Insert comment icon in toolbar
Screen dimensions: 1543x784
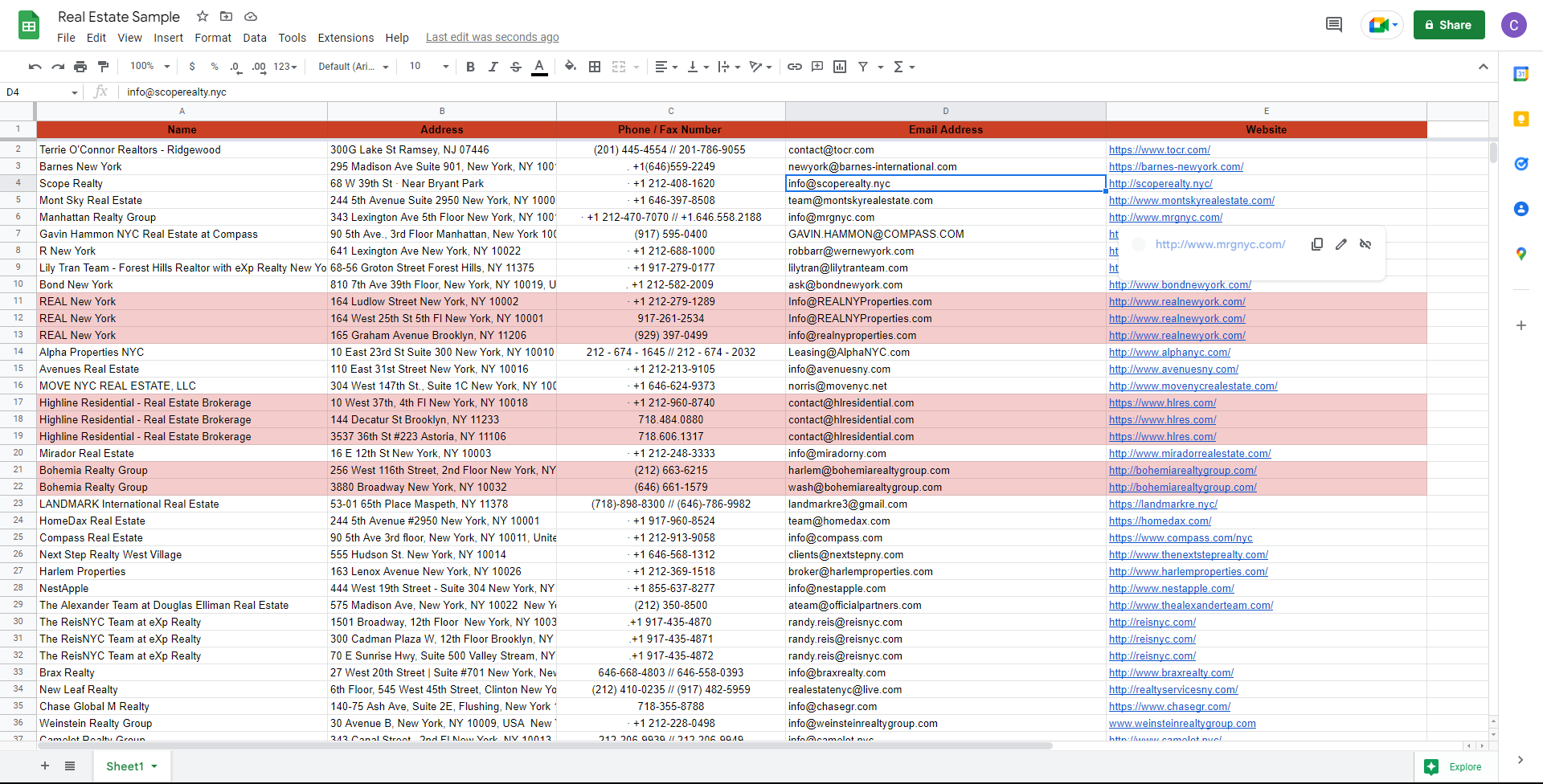(x=817, y=67)
